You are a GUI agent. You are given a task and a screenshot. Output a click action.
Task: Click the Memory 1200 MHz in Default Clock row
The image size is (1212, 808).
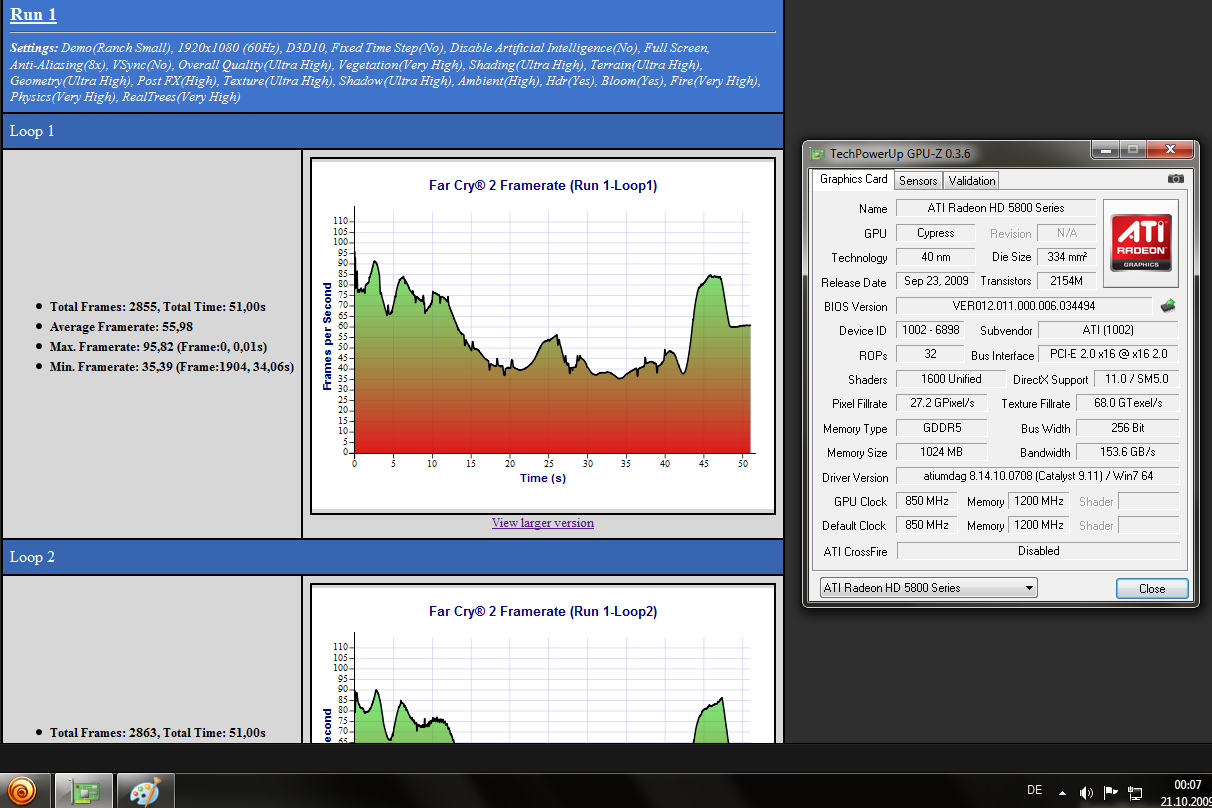(x=1040, y=525)
